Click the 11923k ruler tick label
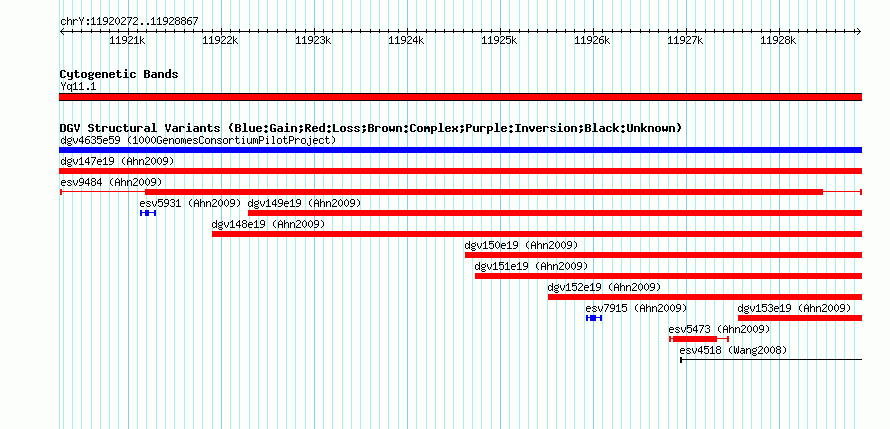 314,40
